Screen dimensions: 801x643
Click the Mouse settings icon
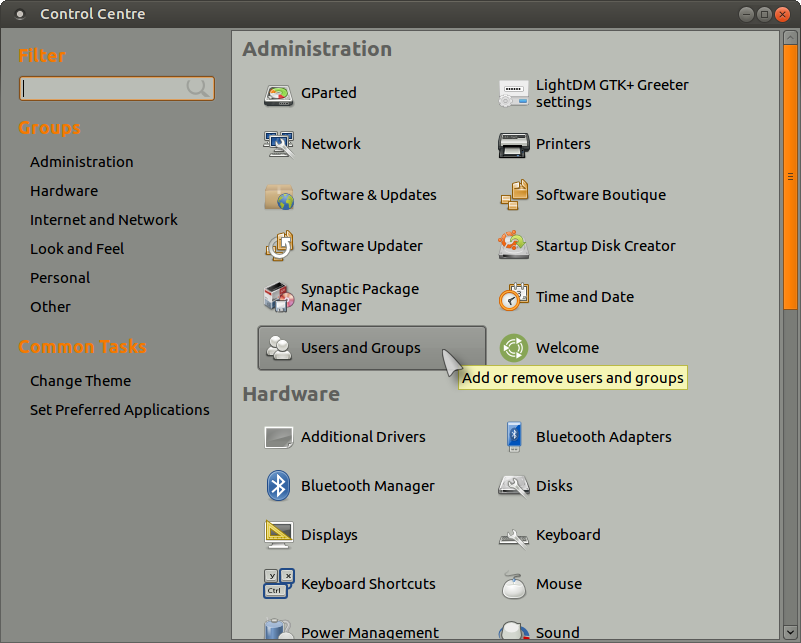pyautogui.click(x=513, y=585)
